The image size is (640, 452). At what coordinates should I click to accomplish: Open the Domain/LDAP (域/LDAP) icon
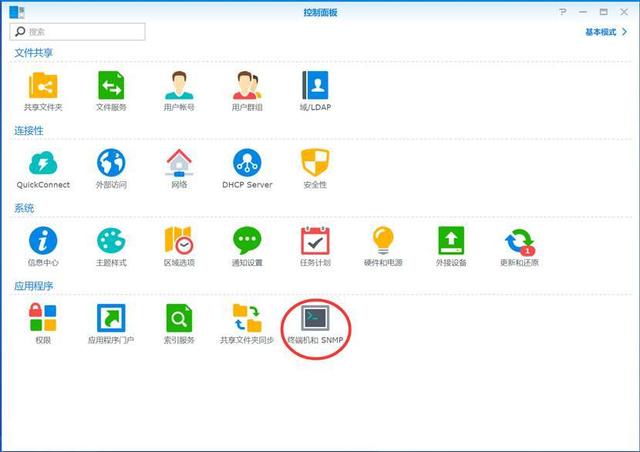point(315,85)
